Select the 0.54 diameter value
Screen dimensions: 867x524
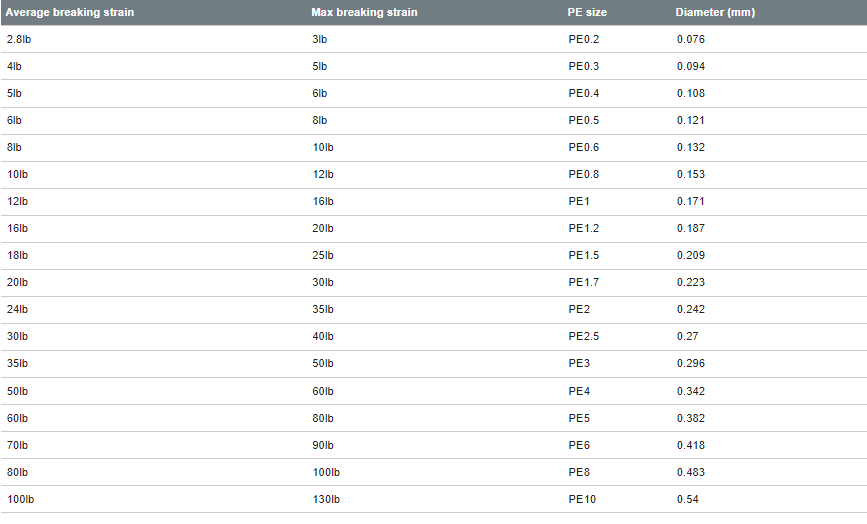click(687, 499)
